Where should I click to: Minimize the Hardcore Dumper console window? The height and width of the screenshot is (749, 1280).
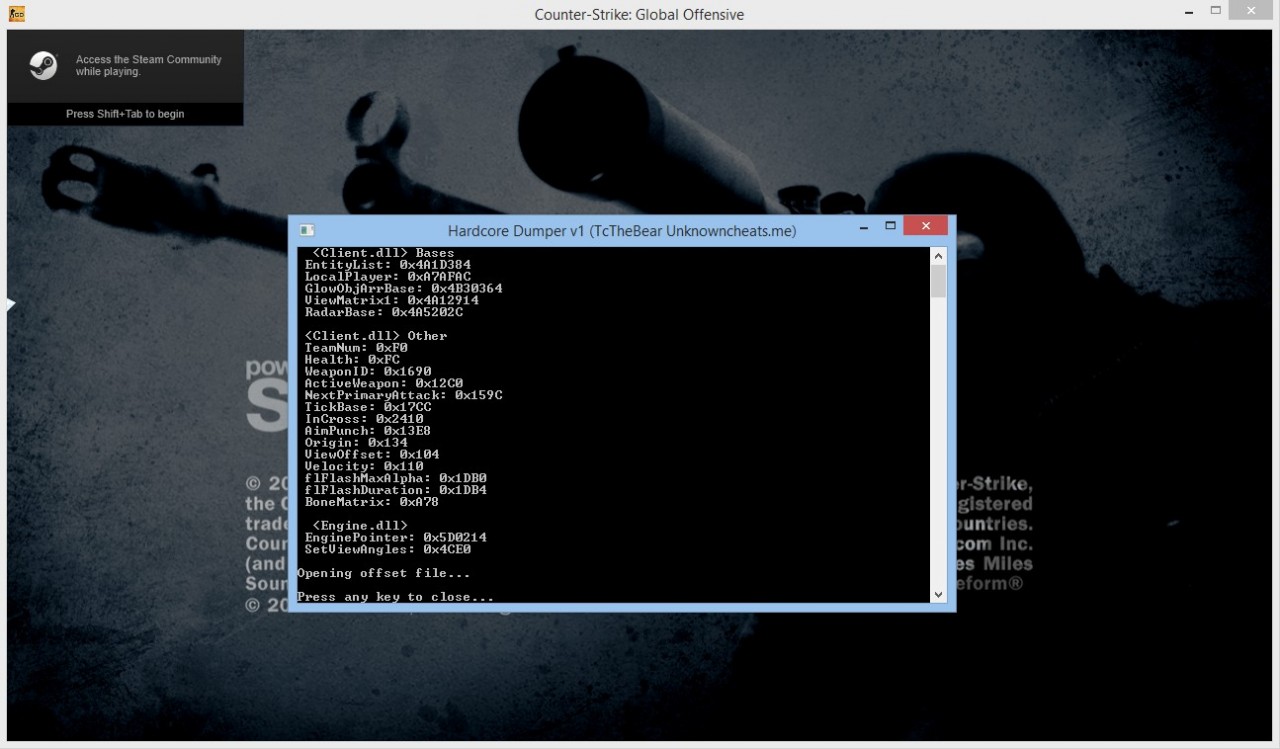(862, 227)
